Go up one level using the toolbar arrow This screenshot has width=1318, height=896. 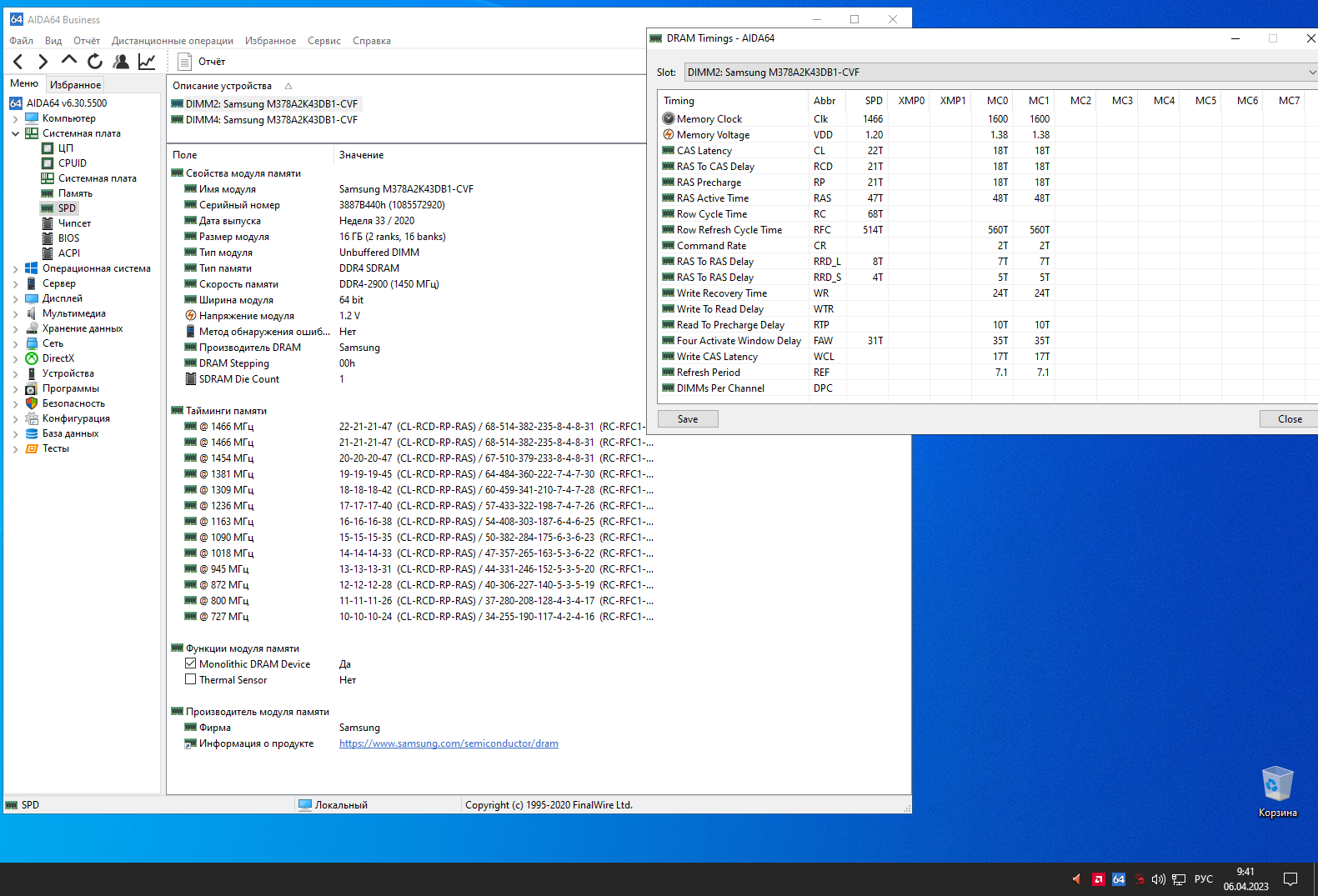point(69,61)
